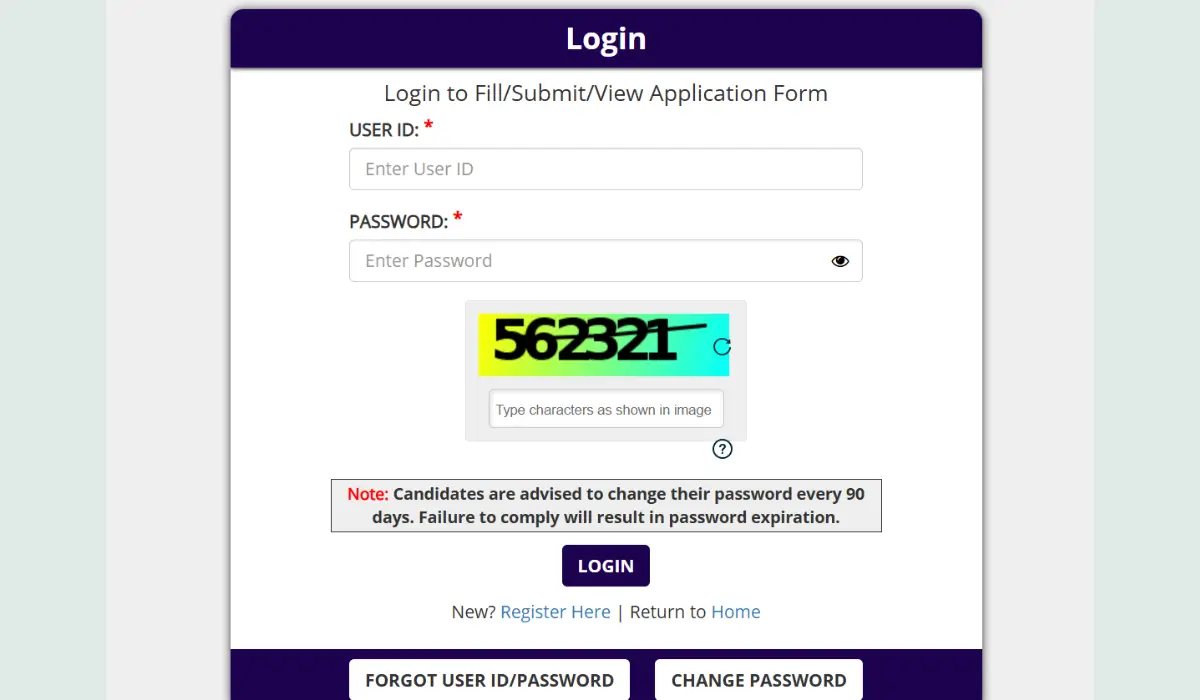Click the password expiration note box
The width and height of the screenshot is (1200, 700).
coord(606,506)
